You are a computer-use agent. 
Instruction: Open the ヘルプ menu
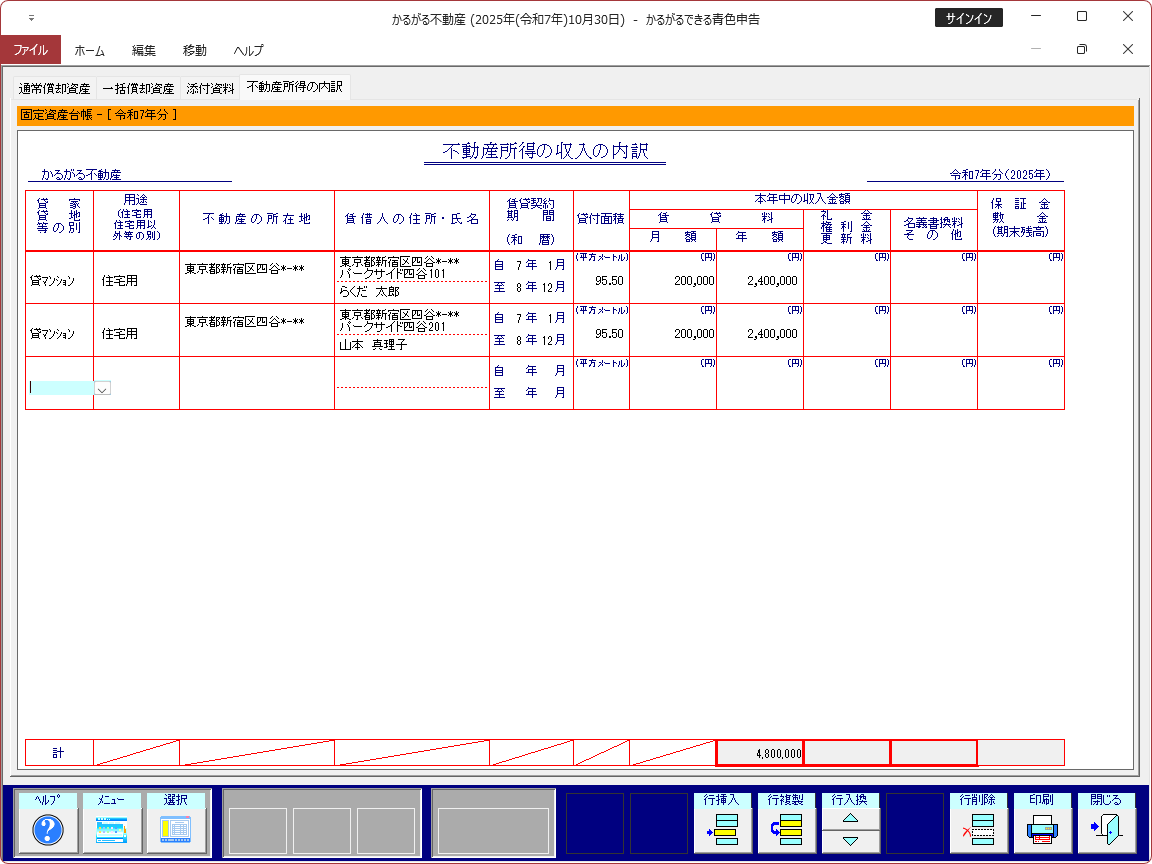click(248, 50)
